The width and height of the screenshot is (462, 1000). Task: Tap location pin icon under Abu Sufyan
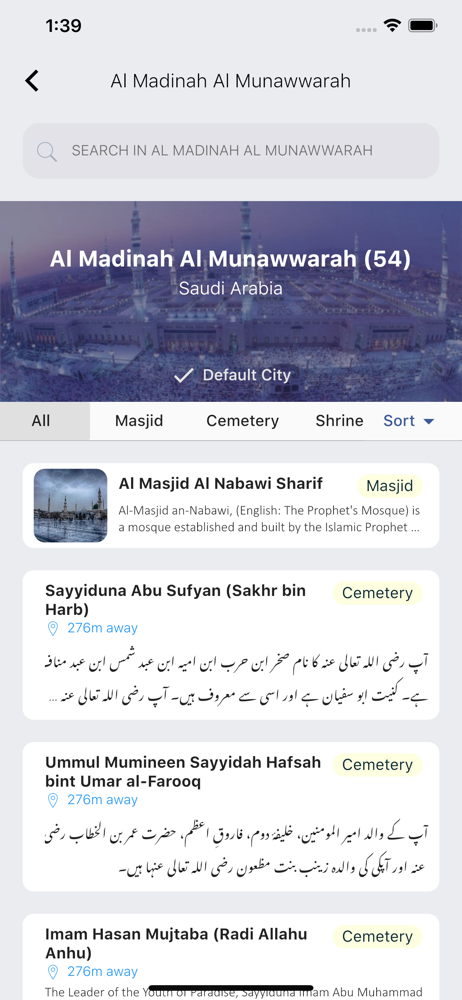tap(53, 629)
